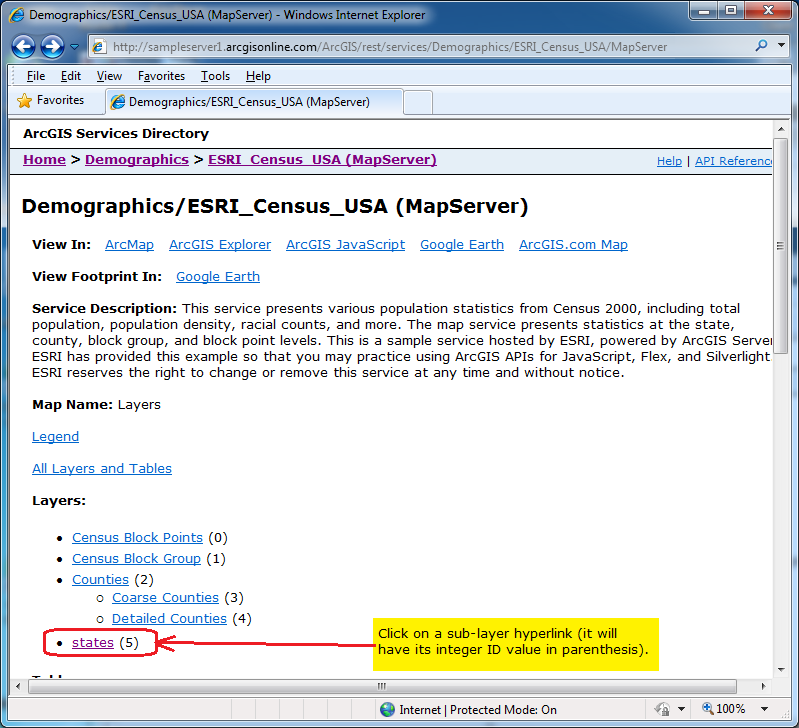Viewport: 799px width, 728px height.
Task: Click ESRI_Census_USA (MapServer) breadcrumb link
Action: coord(322,160)
